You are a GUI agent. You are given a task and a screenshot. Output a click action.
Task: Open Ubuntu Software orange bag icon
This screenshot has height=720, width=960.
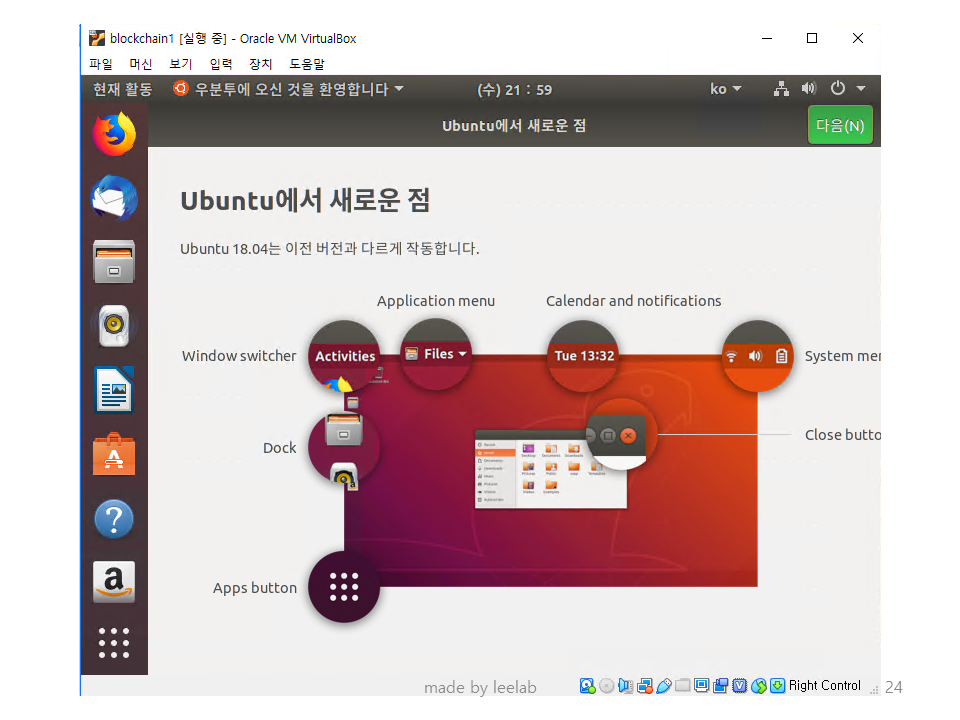(x=114, y=454)
